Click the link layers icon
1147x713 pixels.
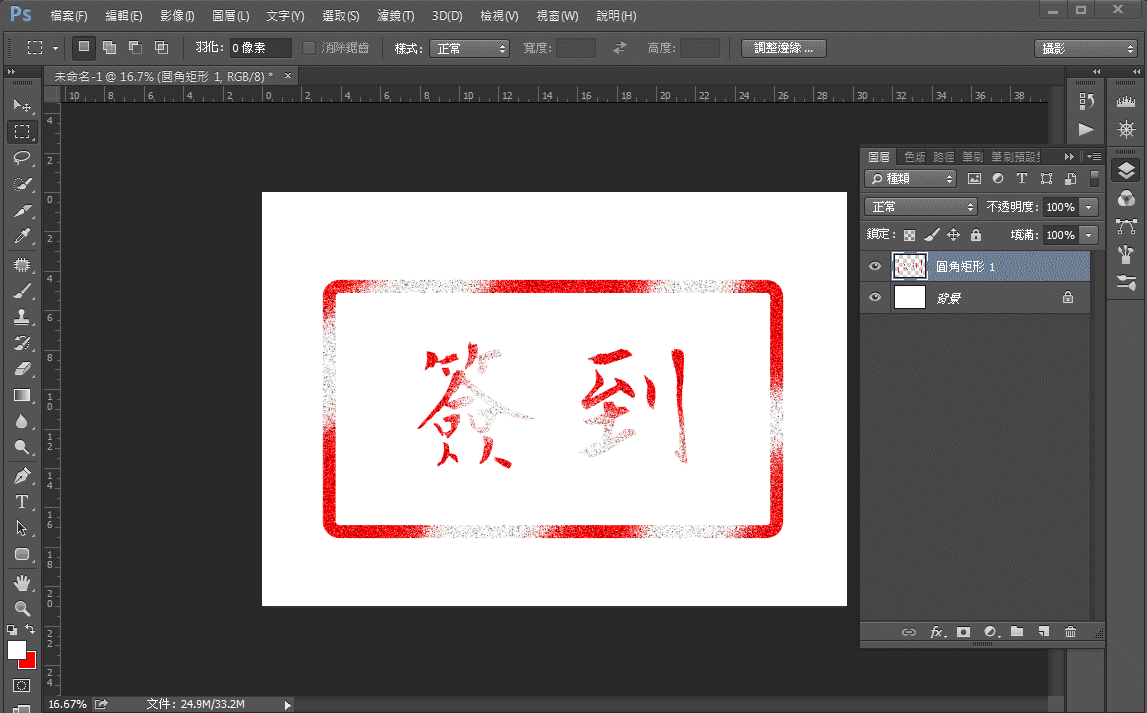[x=909, y=632]
